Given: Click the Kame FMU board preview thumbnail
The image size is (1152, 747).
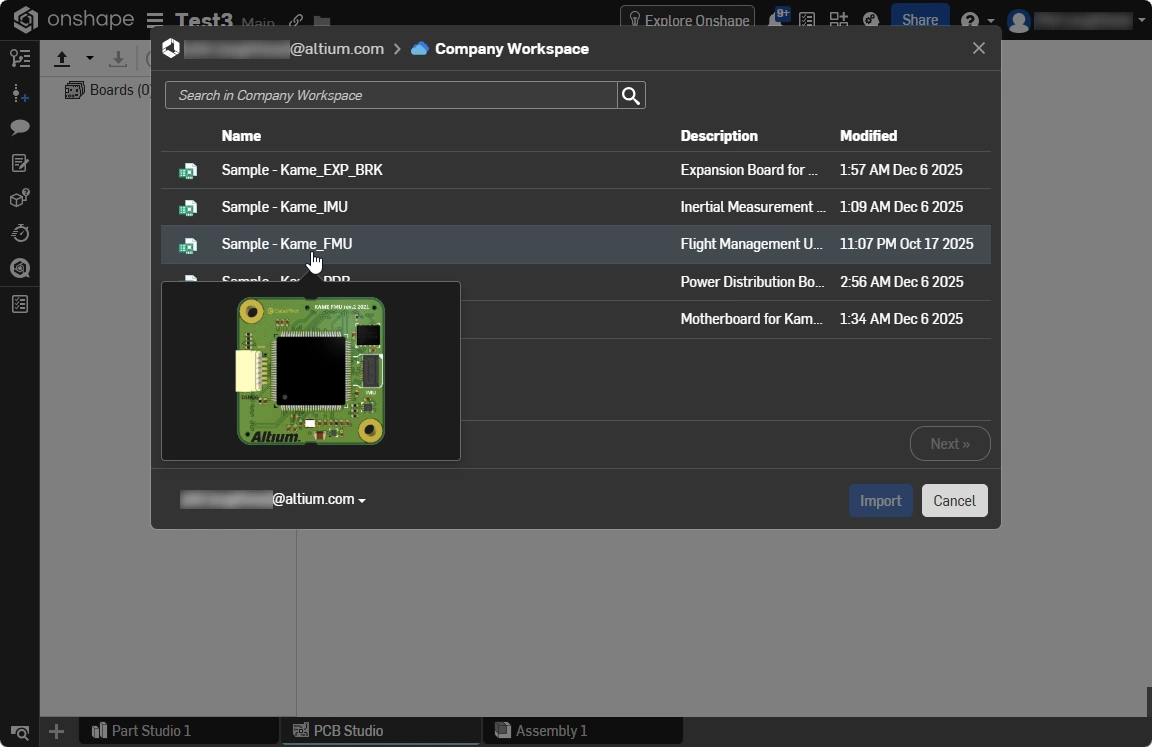Looking at the screenshot, I should [311, 371].
